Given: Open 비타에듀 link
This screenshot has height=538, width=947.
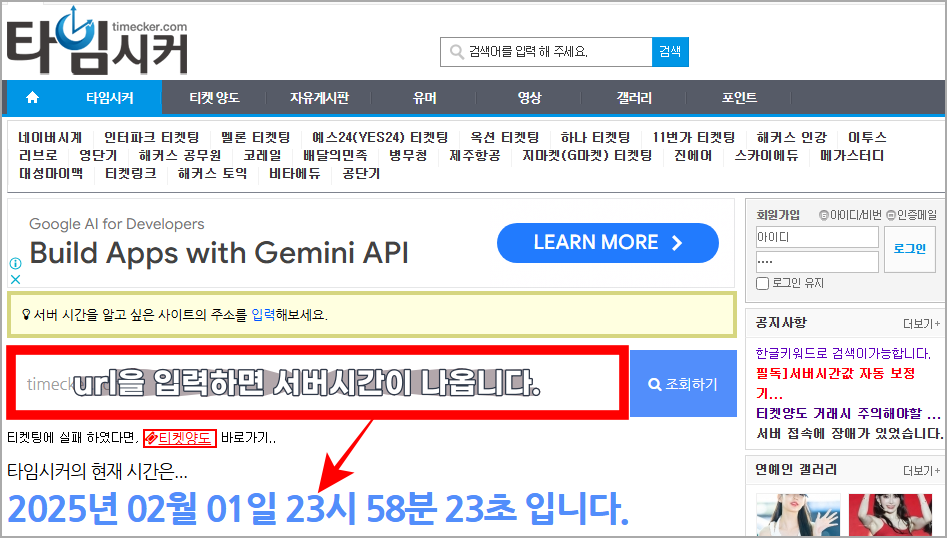Looking at the screenshot, I should pos(295,174).
